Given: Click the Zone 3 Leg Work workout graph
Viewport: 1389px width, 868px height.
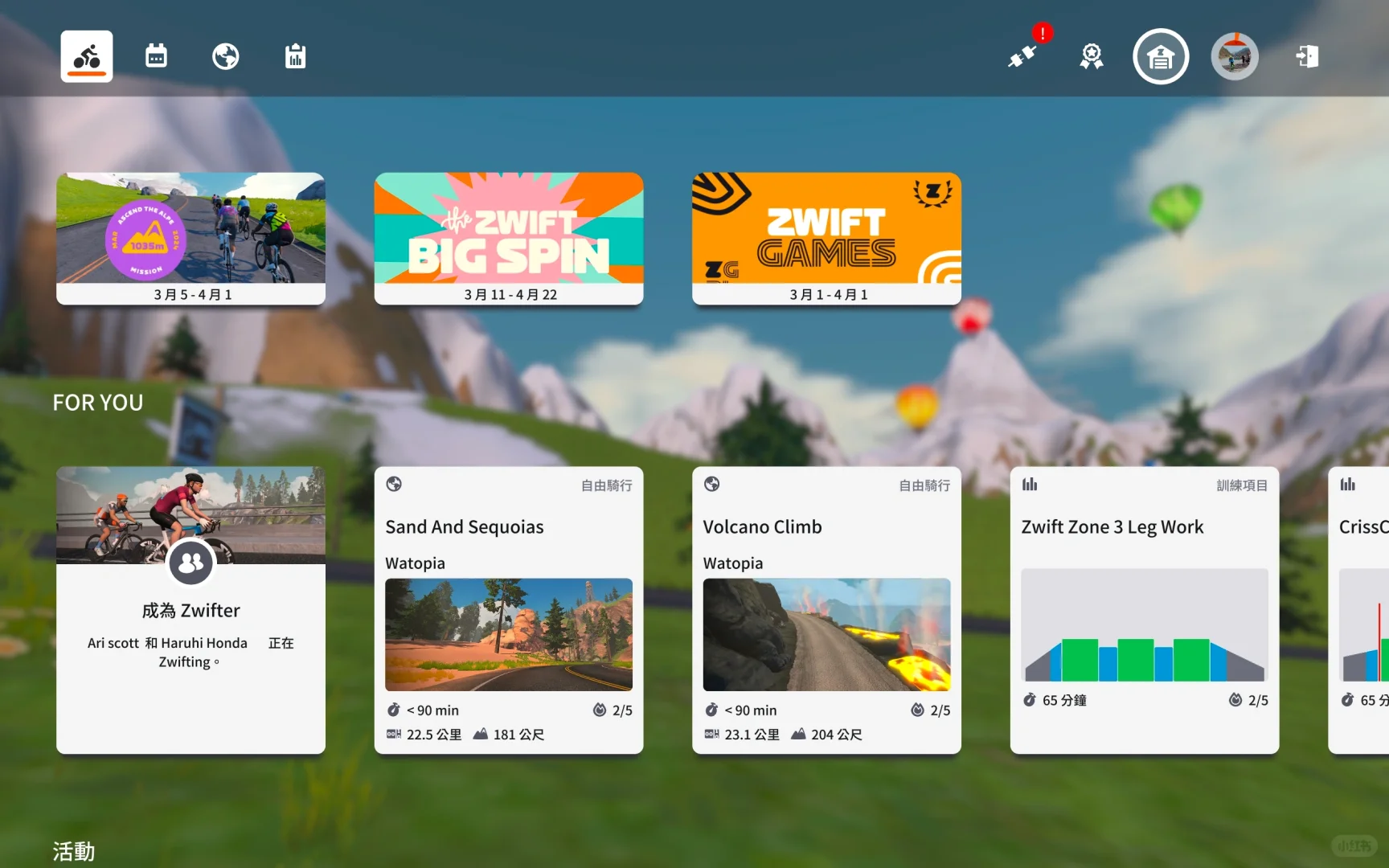Looking at the screenshot, I should [1145, 626].
